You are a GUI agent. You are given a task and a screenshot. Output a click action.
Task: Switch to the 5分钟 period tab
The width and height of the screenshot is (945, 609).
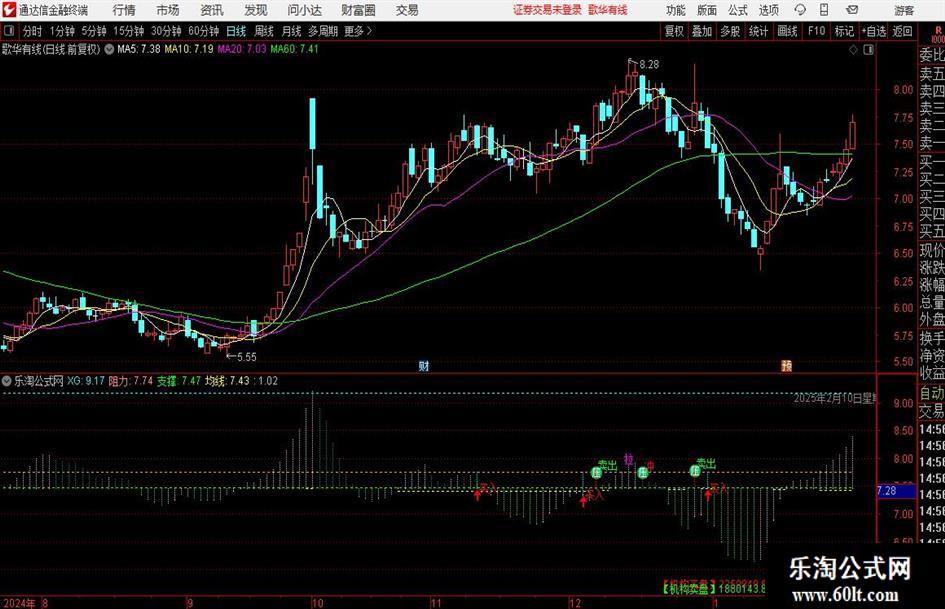coord(94,31)
